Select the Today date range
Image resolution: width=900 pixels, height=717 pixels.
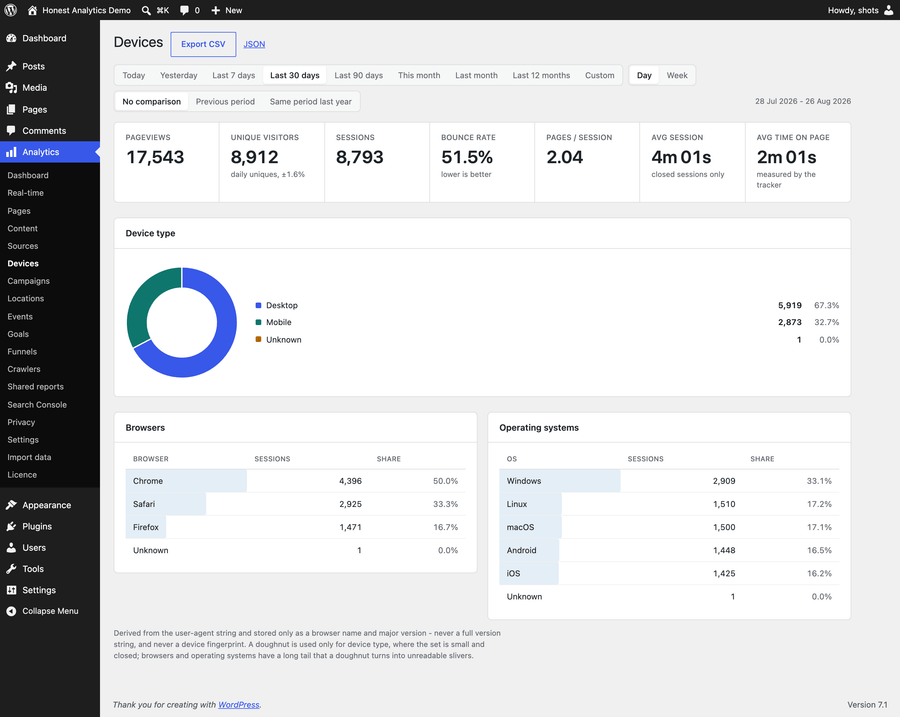134,75
